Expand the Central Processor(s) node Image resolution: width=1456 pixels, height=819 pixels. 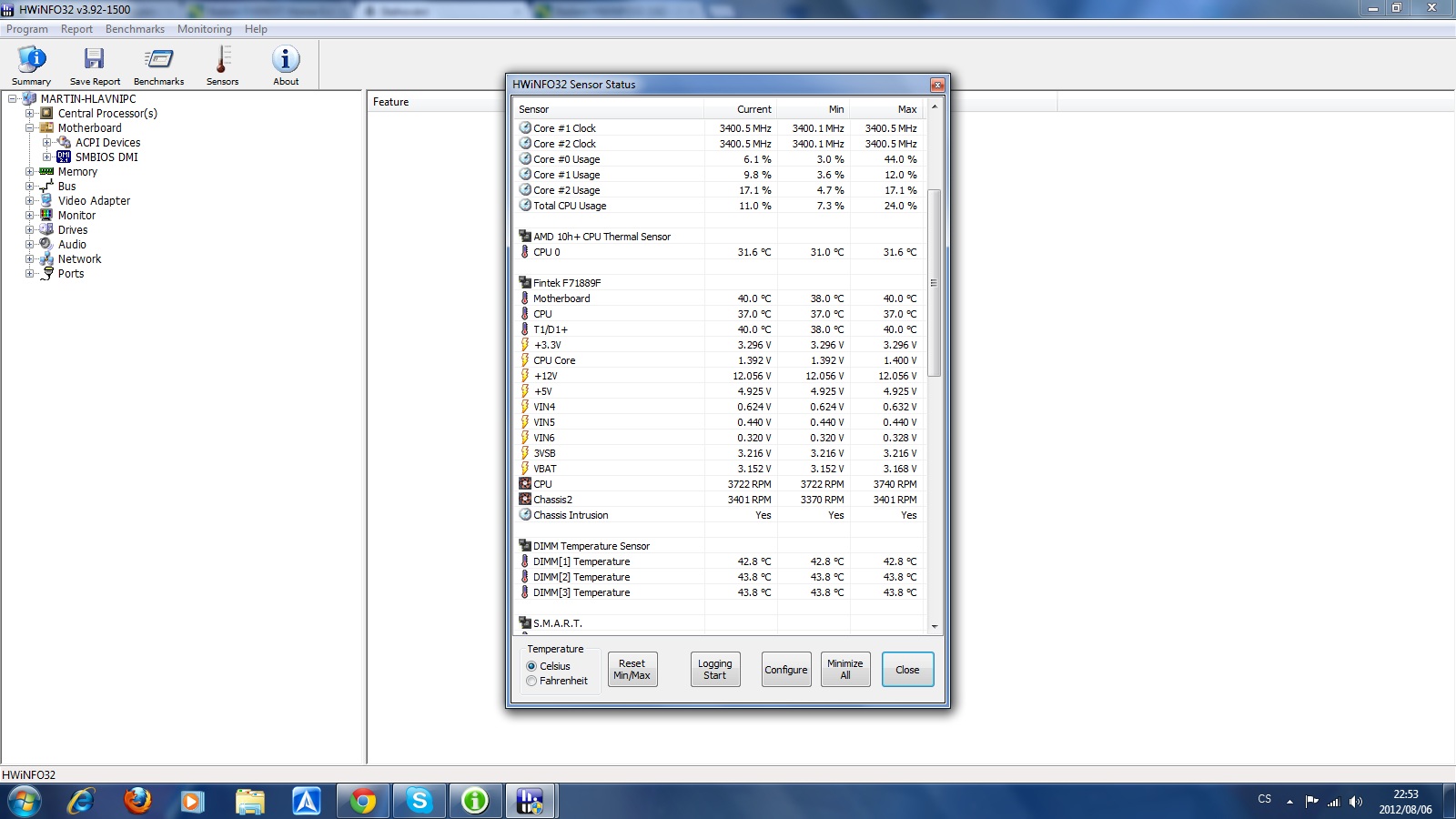tap(29, 113)
